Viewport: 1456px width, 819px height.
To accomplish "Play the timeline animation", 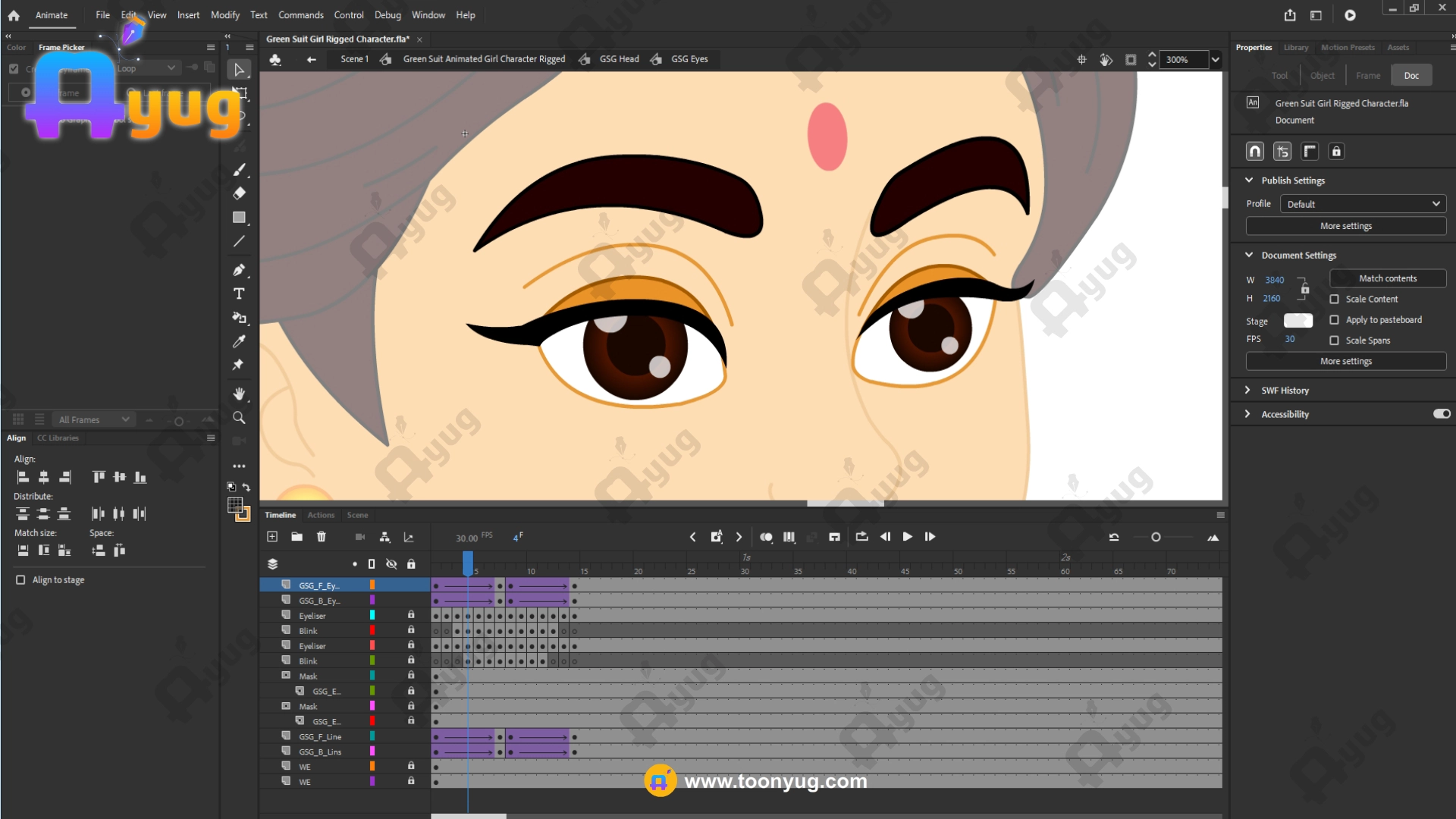I will [x=907, y=537].
